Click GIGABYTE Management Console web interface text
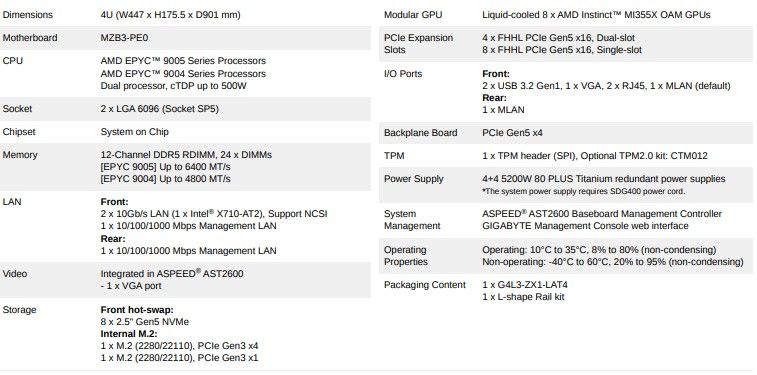This screenshot has height=375, width=757. 585,226
